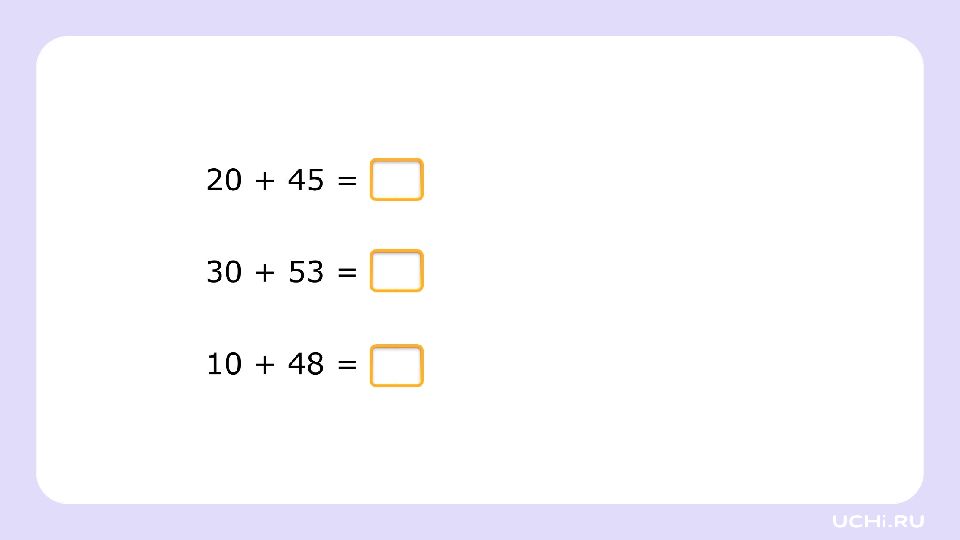Click the number 10 in third equation
The height and width of the screenshot is (540, 960).
point(224,364)
